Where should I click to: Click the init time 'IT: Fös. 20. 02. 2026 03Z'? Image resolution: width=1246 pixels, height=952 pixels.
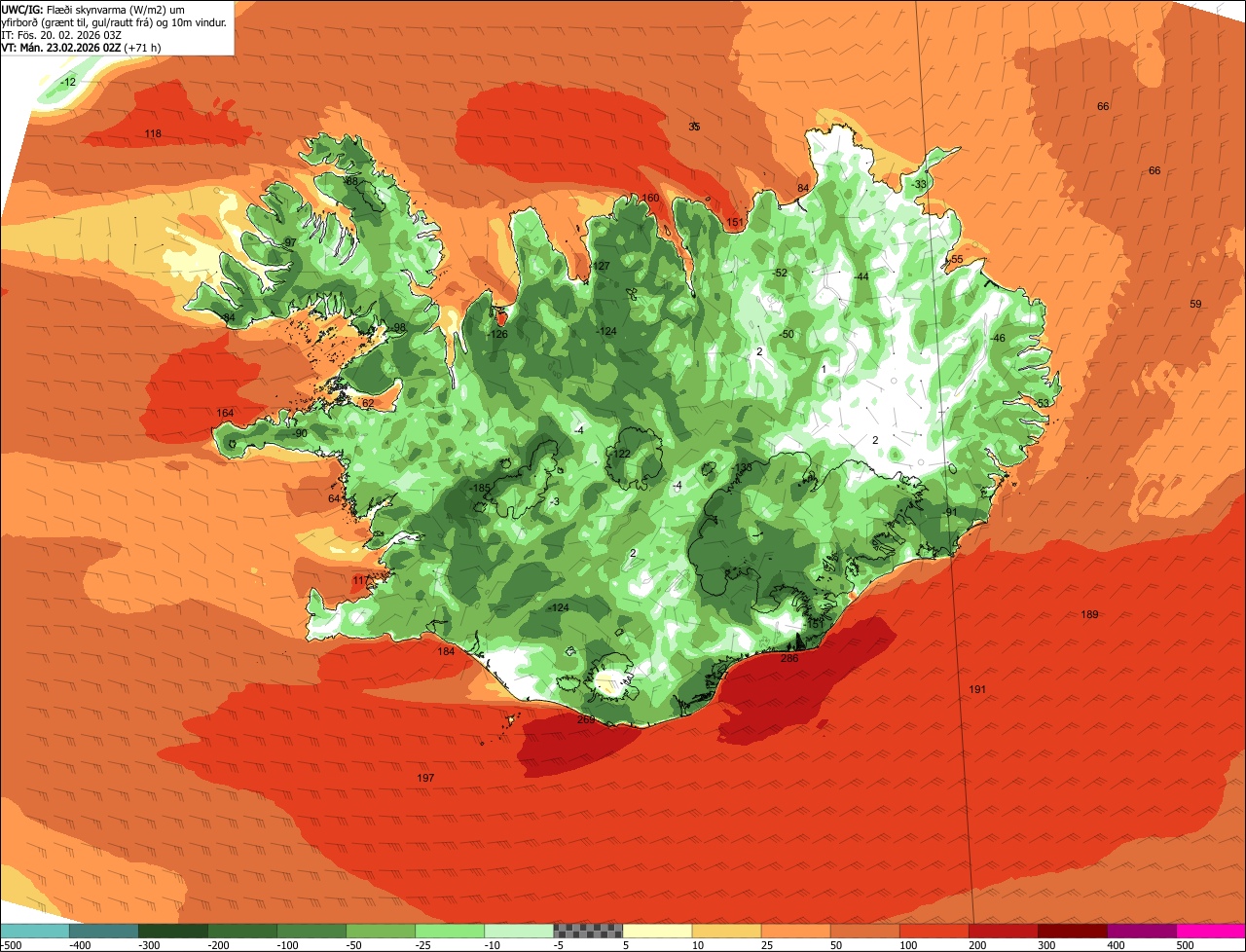coord(61,35)
